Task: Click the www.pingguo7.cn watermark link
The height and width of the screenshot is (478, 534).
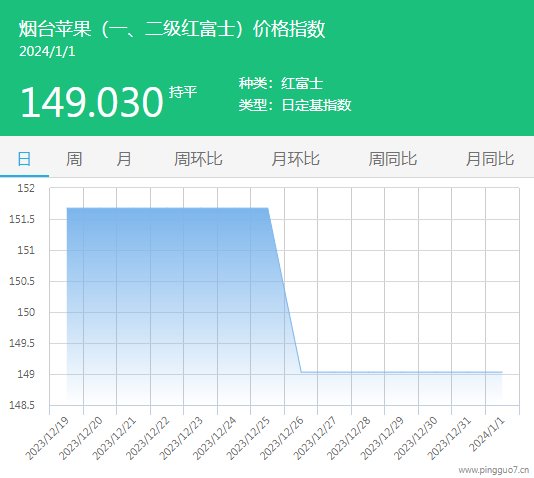Action: pos(494,470)
